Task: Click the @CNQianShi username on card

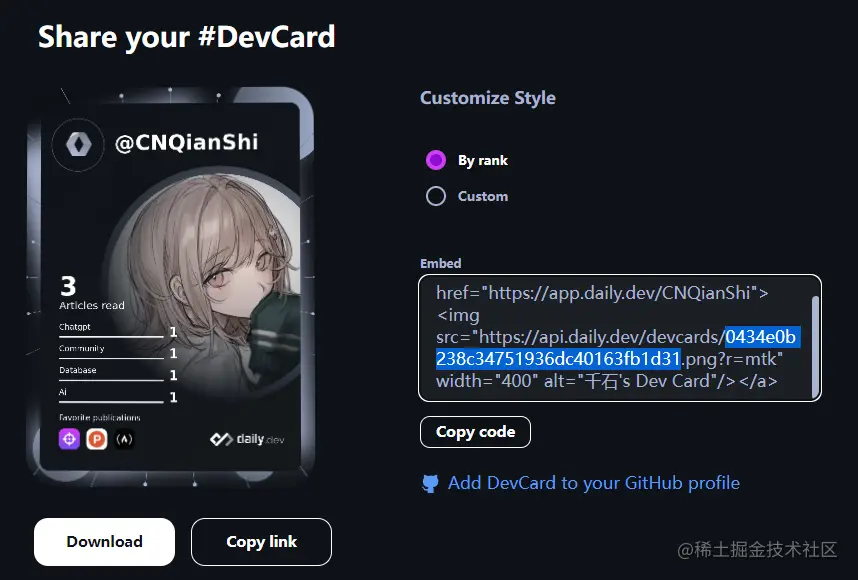Action: point(187,143)
